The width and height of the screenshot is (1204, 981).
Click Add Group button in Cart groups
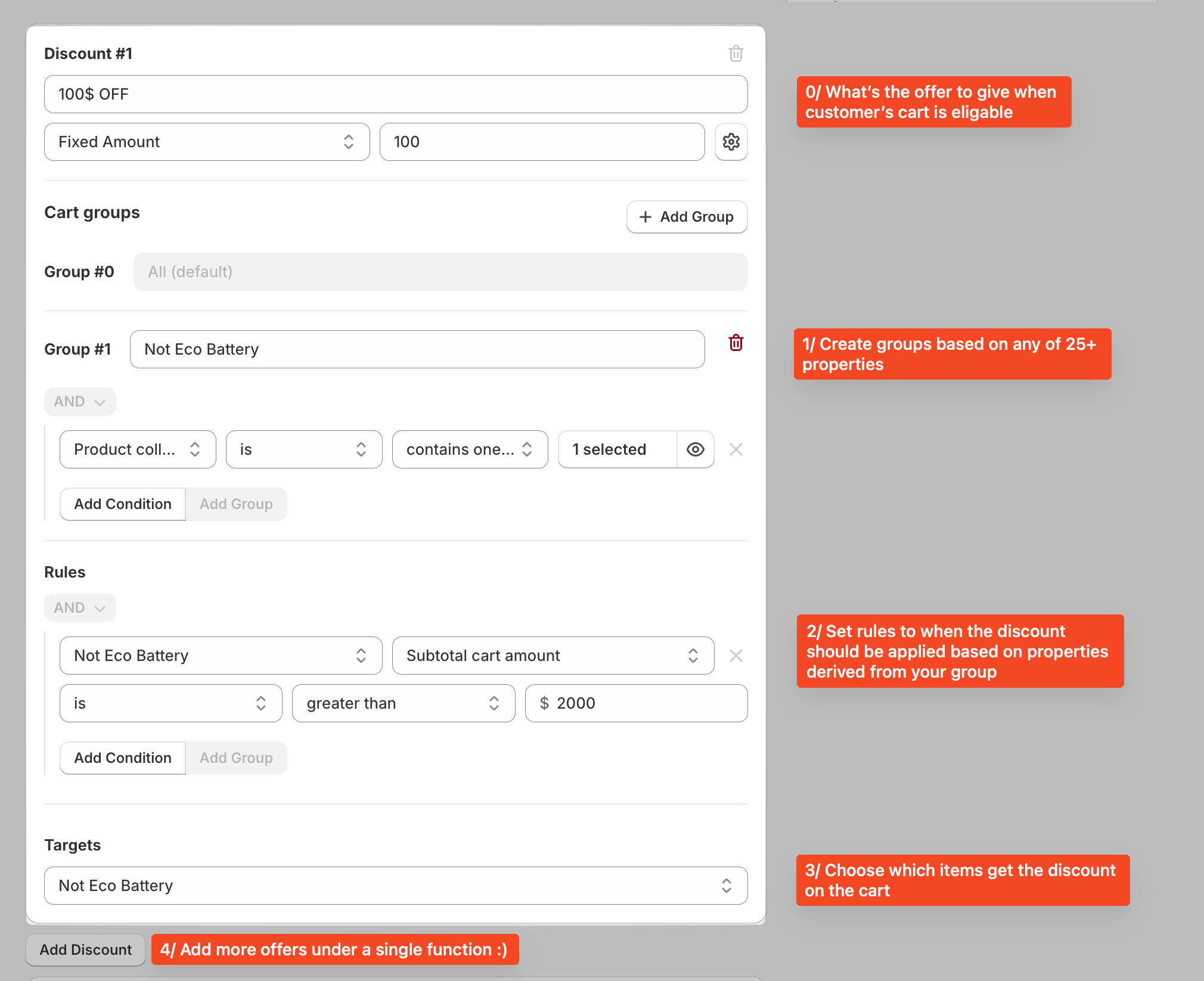(x=687, y=217)
